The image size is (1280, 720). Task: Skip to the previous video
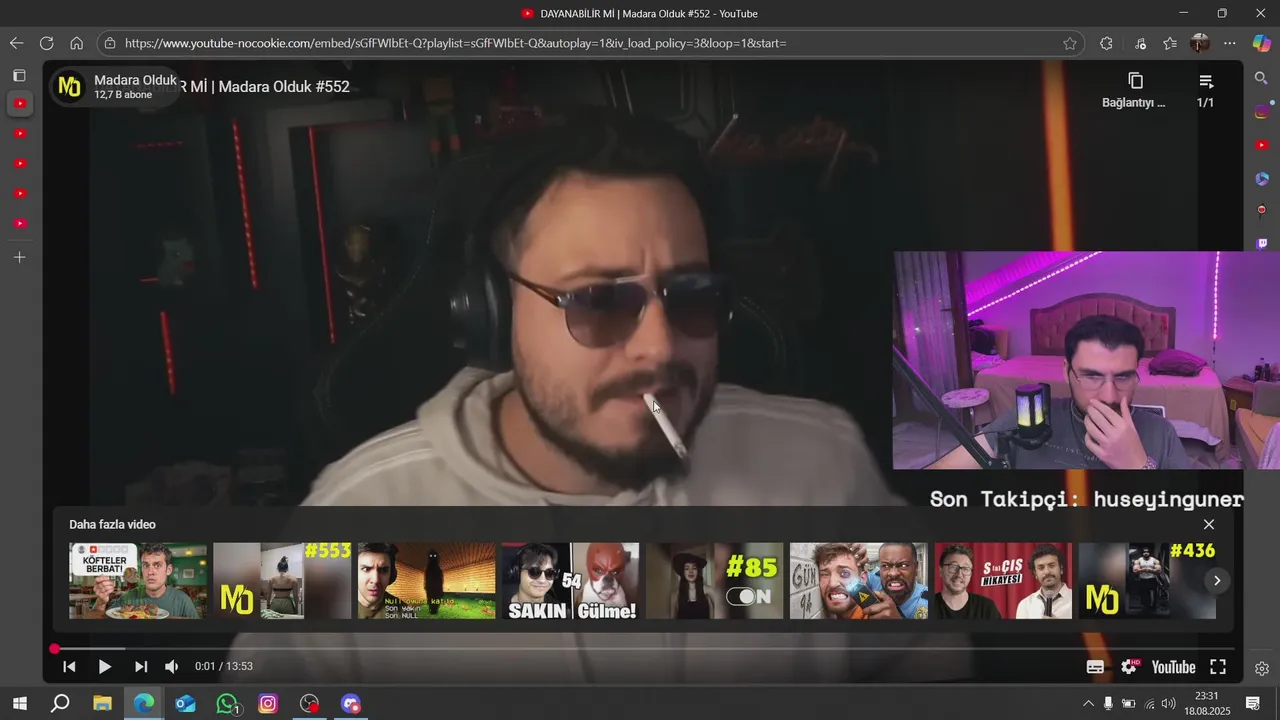click(69, 667)
